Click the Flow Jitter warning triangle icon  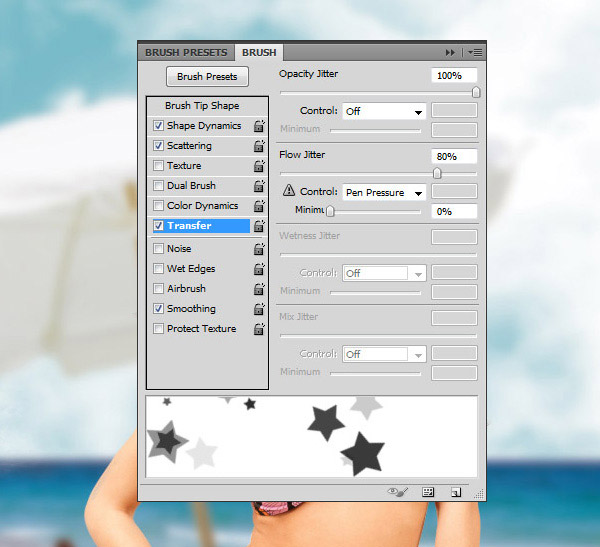pyautogui.click(x=289, y=190)
